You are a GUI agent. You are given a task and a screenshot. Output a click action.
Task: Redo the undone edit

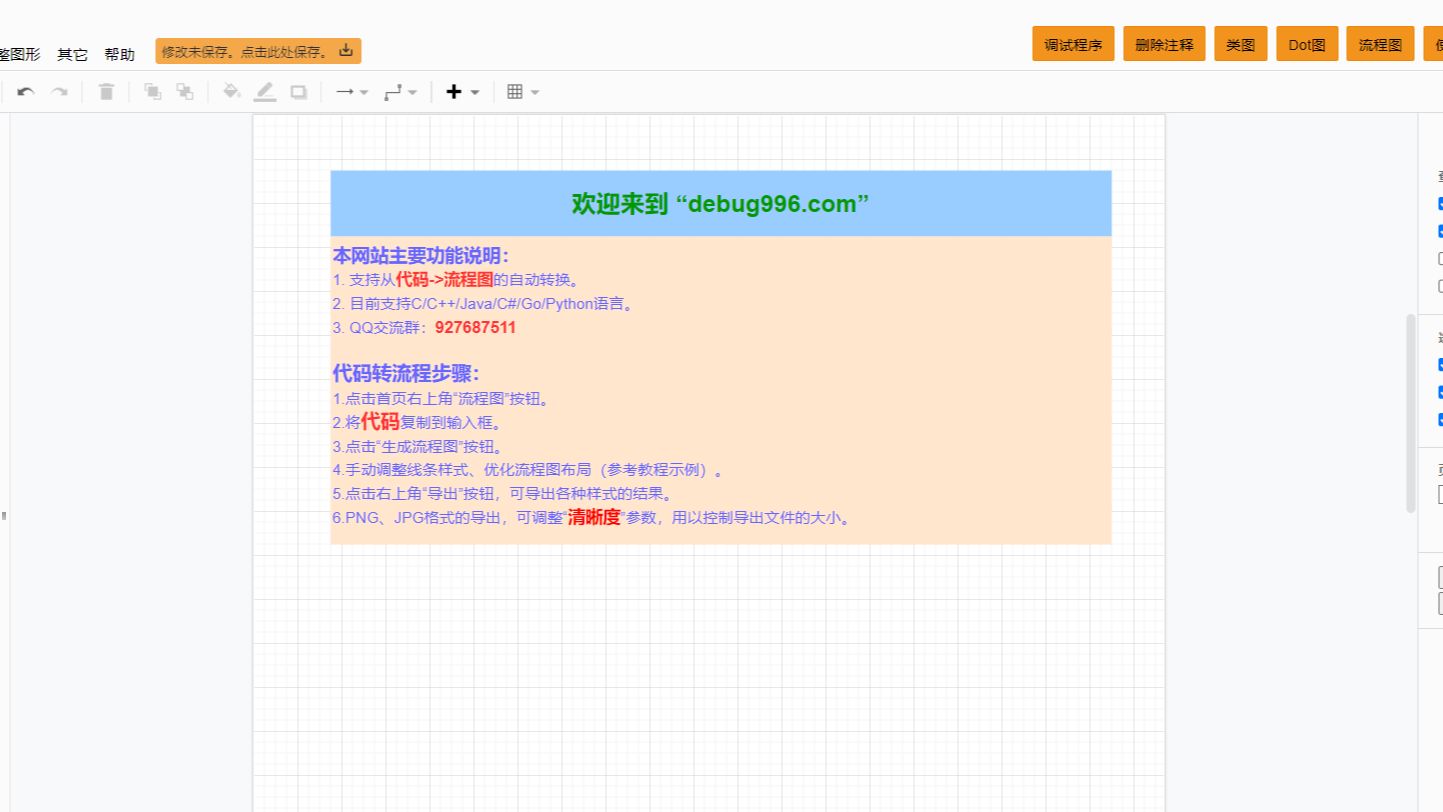[x=59, y=92]
